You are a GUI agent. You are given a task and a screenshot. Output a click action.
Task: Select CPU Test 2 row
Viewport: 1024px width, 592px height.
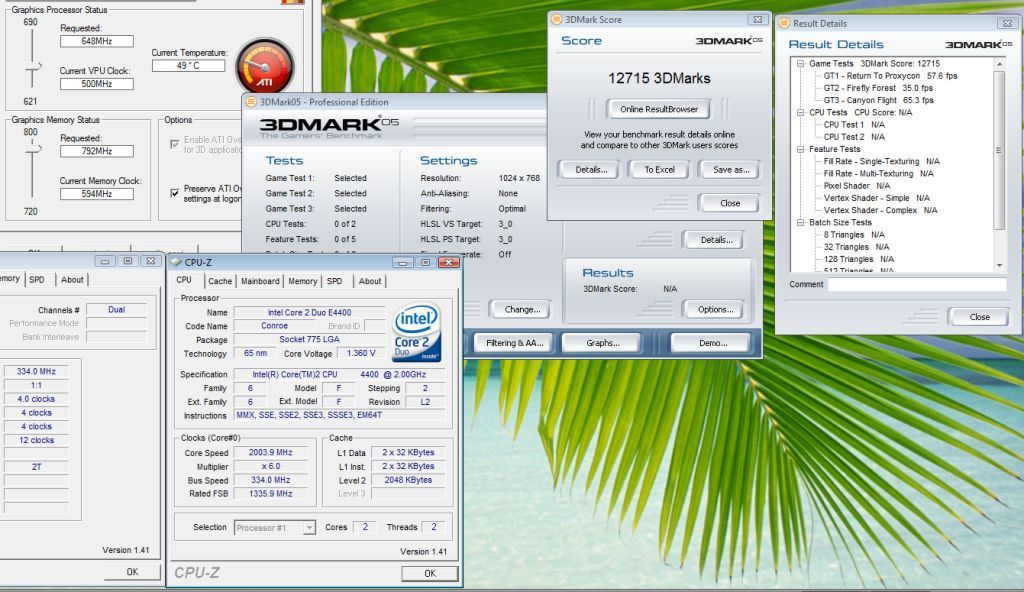click(854, 137)
